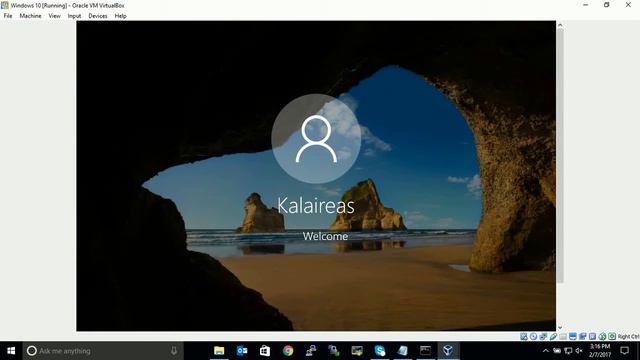
Task: Click the mouse integration status icon
Action: (602, 336)
